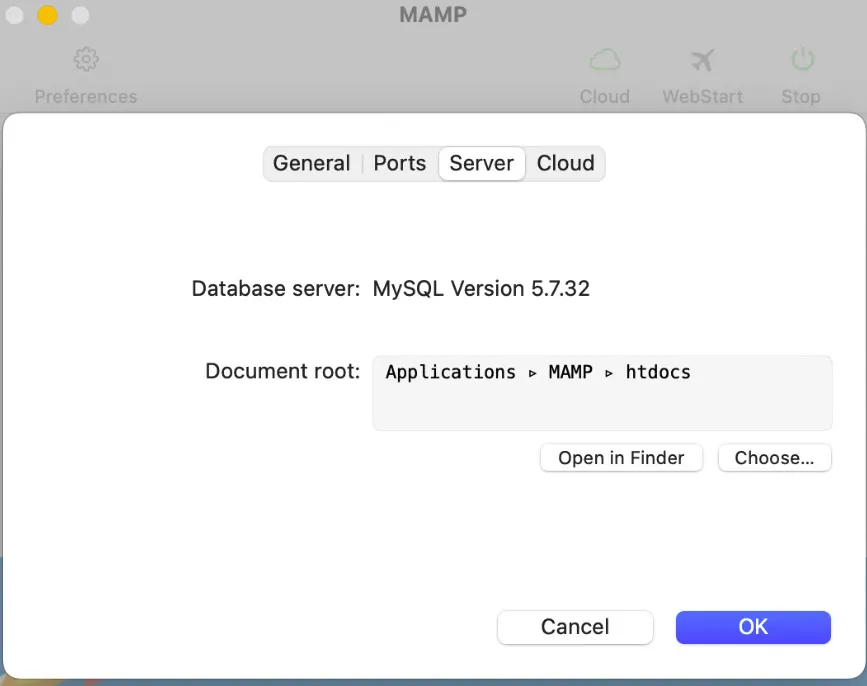Screen dimensions: 867x686
Task: Click Choose... to pick document root
Action: (774, 458)
